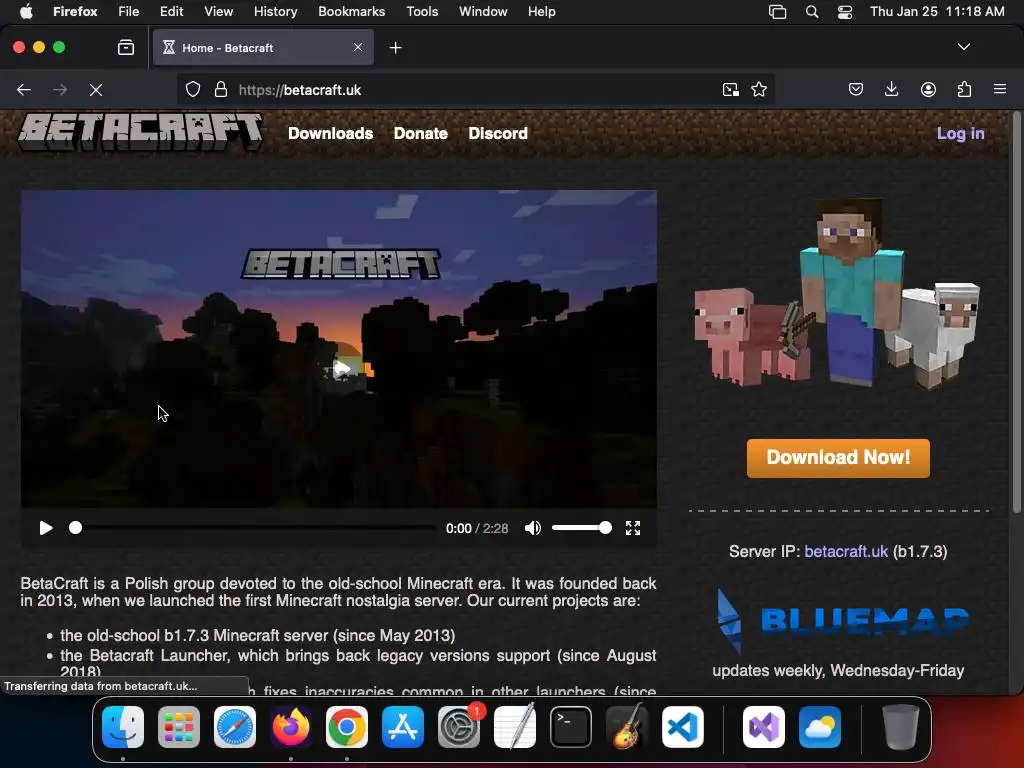The height and width of the screenshot is (768, 1024).
Task: Open Launchpad from the Dock
Action: pos(179,727)
